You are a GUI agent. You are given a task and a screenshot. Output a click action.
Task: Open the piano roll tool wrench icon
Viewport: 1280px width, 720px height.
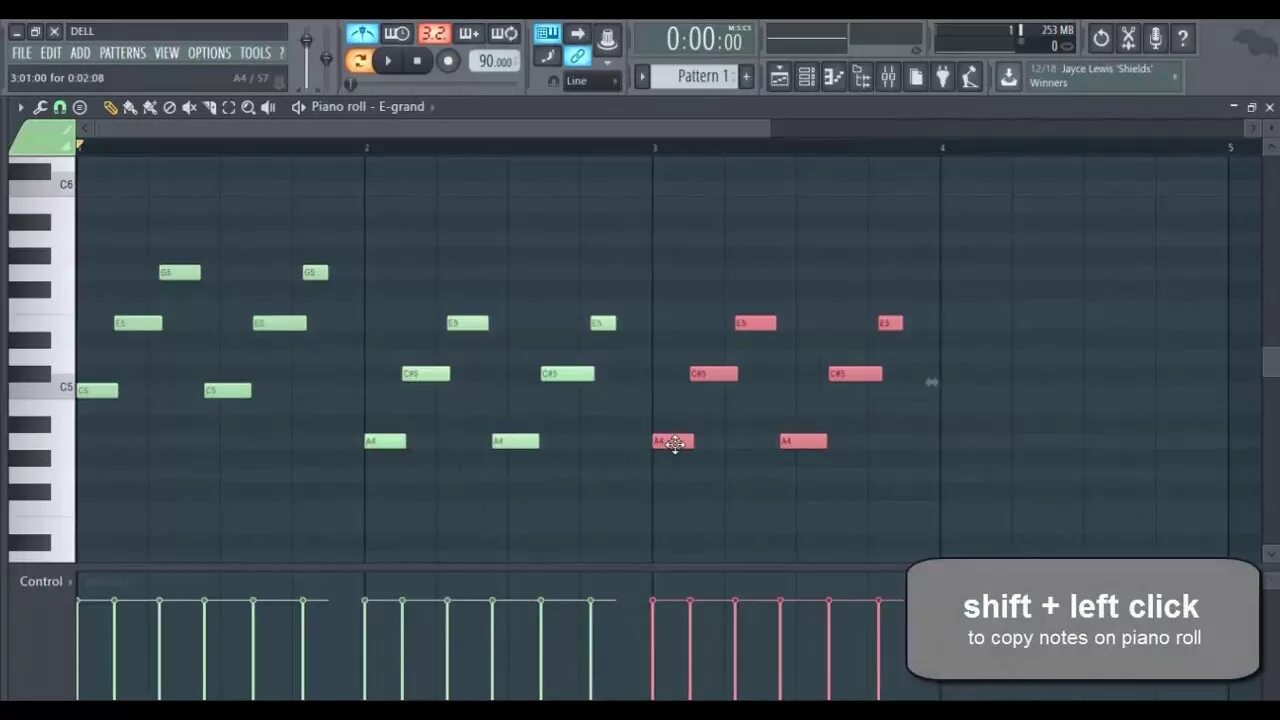coord(41,107)
